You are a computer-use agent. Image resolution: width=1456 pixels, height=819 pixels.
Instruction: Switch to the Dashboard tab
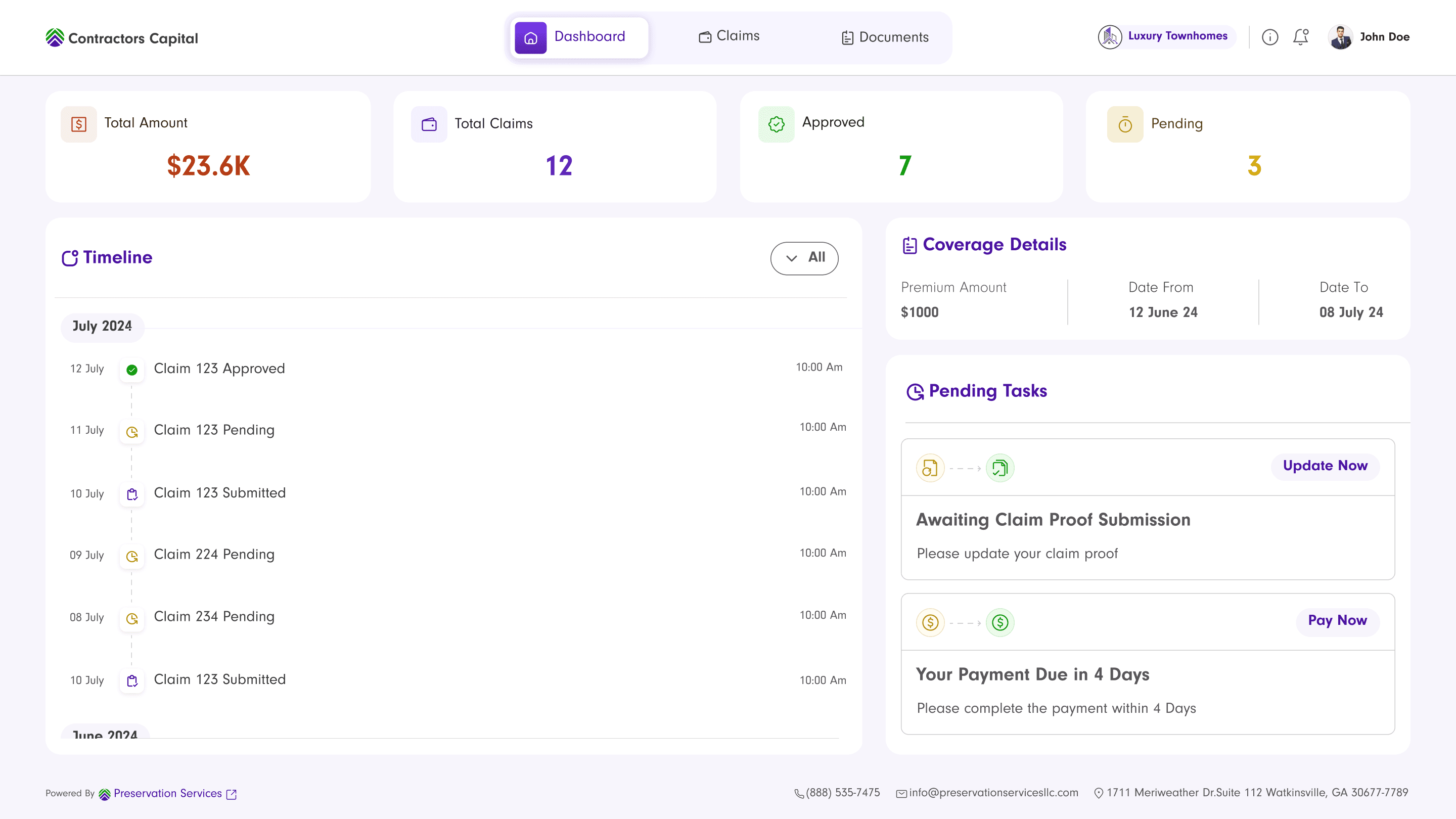pos(579,37)
